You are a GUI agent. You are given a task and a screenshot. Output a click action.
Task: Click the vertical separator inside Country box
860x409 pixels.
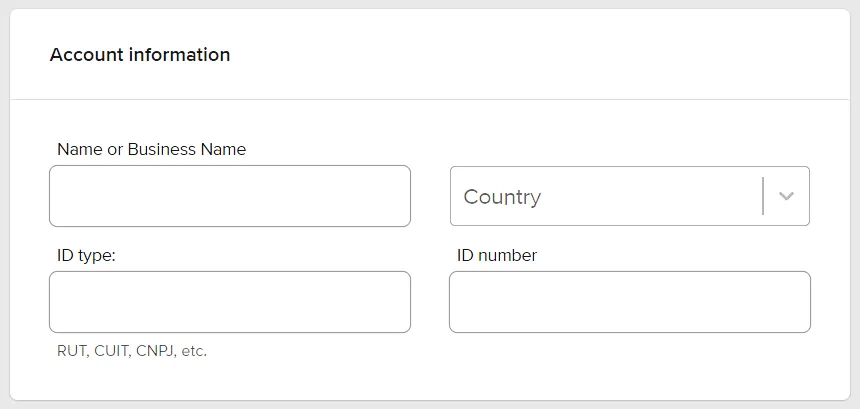point(763,196)
